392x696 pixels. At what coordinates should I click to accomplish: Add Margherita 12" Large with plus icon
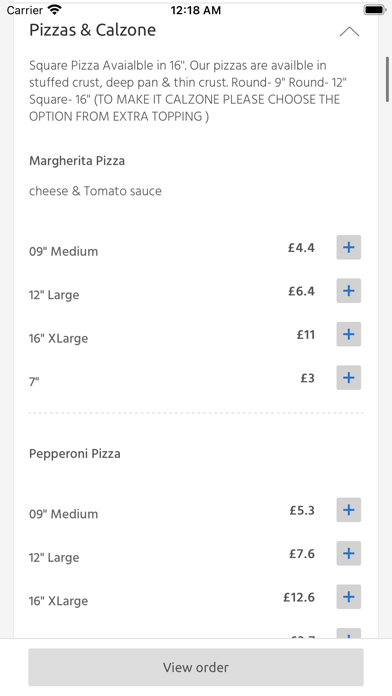point(348,291)
